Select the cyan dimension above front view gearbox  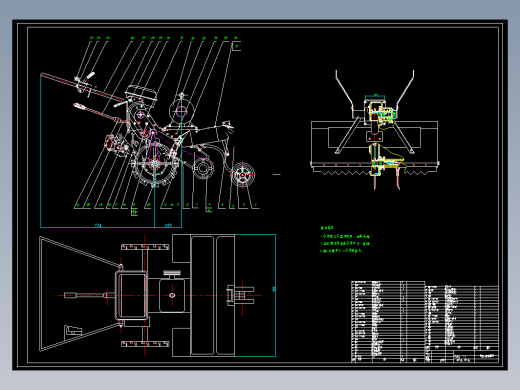(x=375, y=96)
